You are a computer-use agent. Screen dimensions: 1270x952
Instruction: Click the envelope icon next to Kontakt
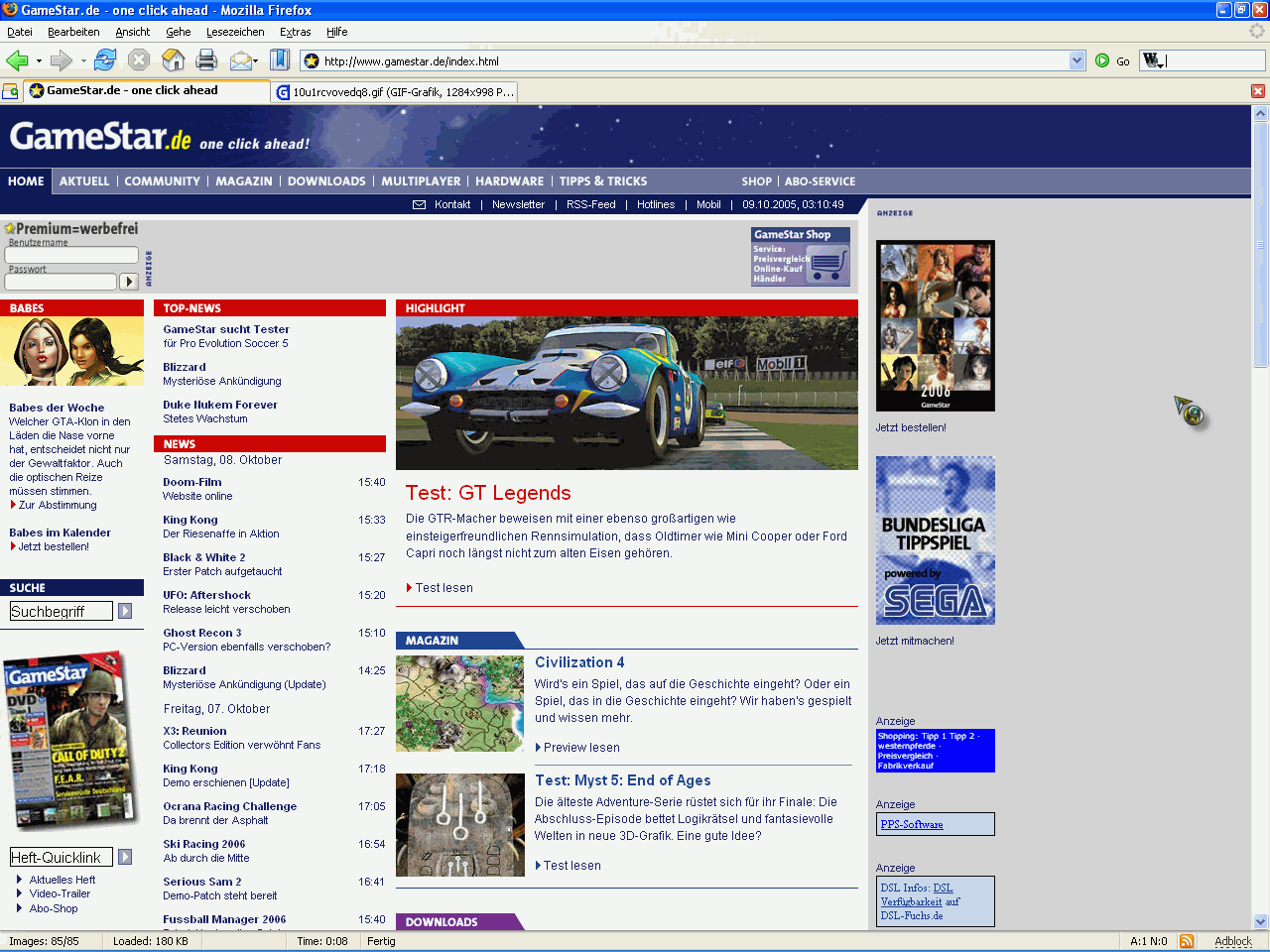point(419,204)
